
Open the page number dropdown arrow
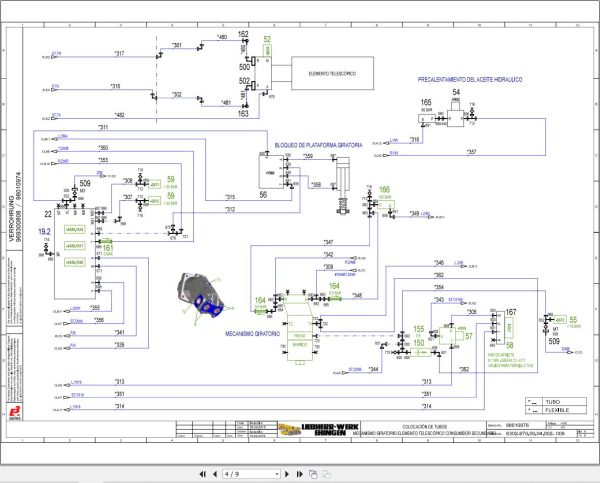277,474
